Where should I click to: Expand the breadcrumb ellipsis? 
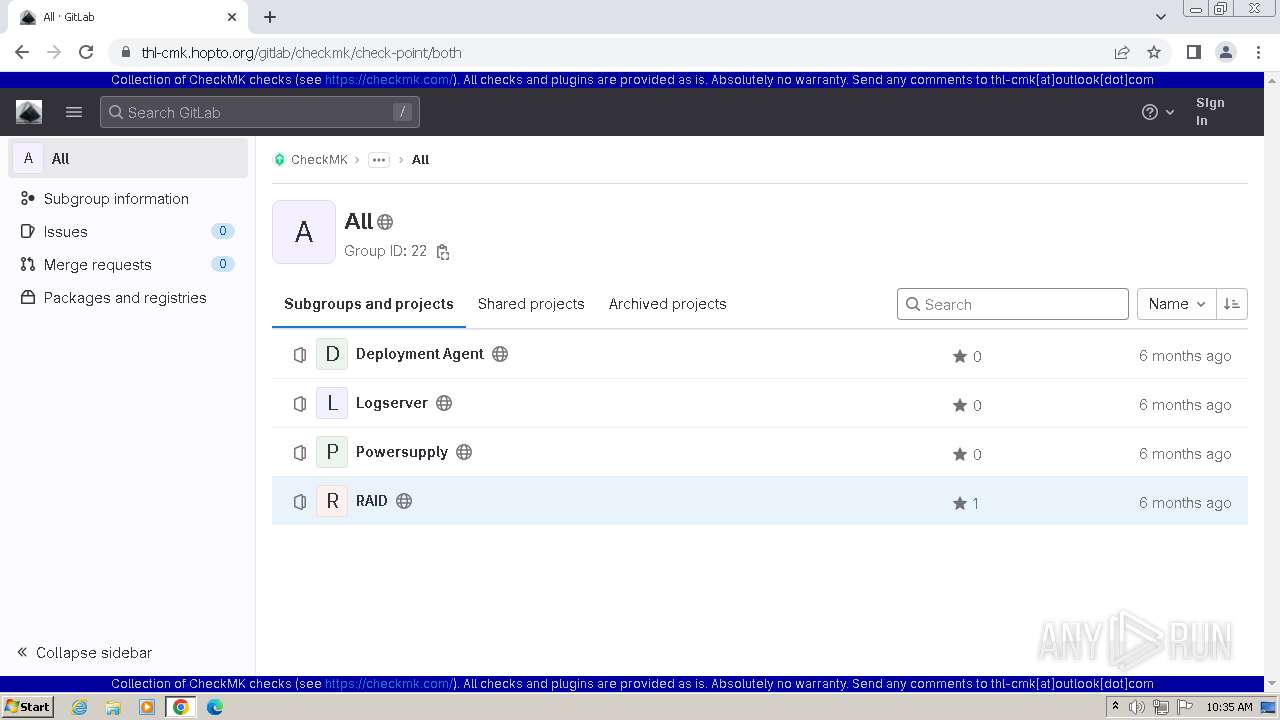(x=379, y=160)
